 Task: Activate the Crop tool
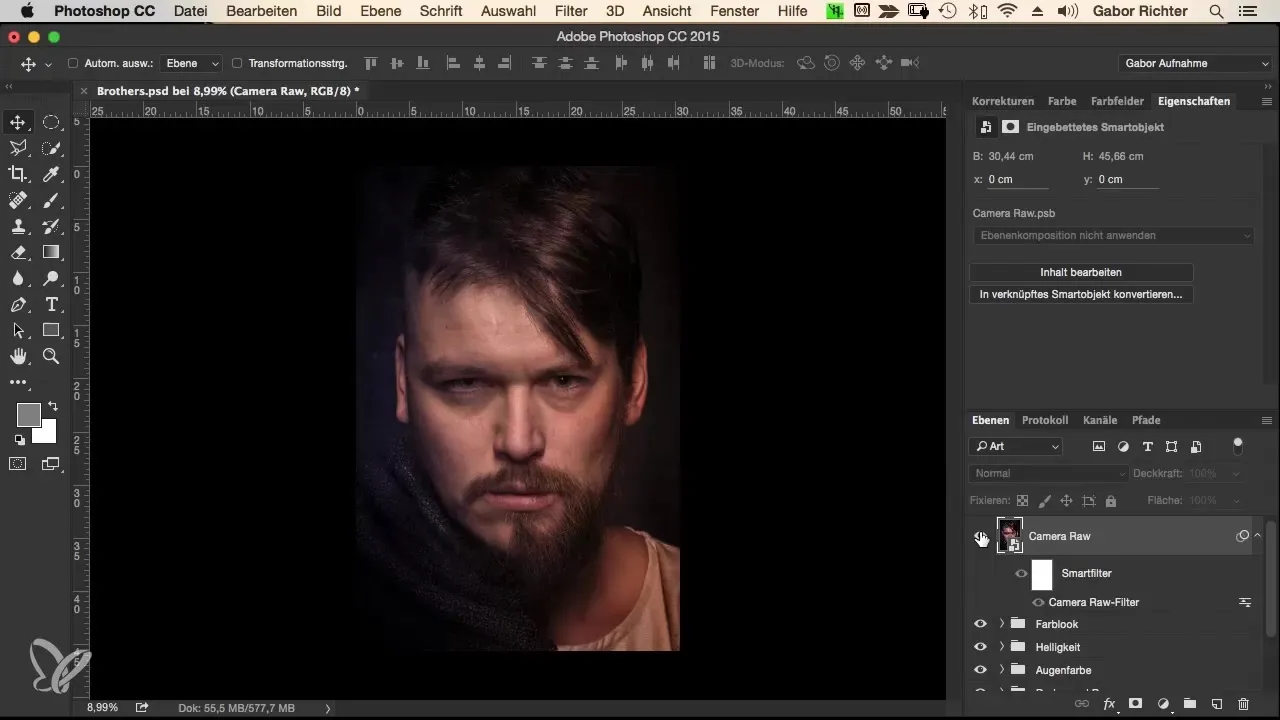tap(18, 174)
